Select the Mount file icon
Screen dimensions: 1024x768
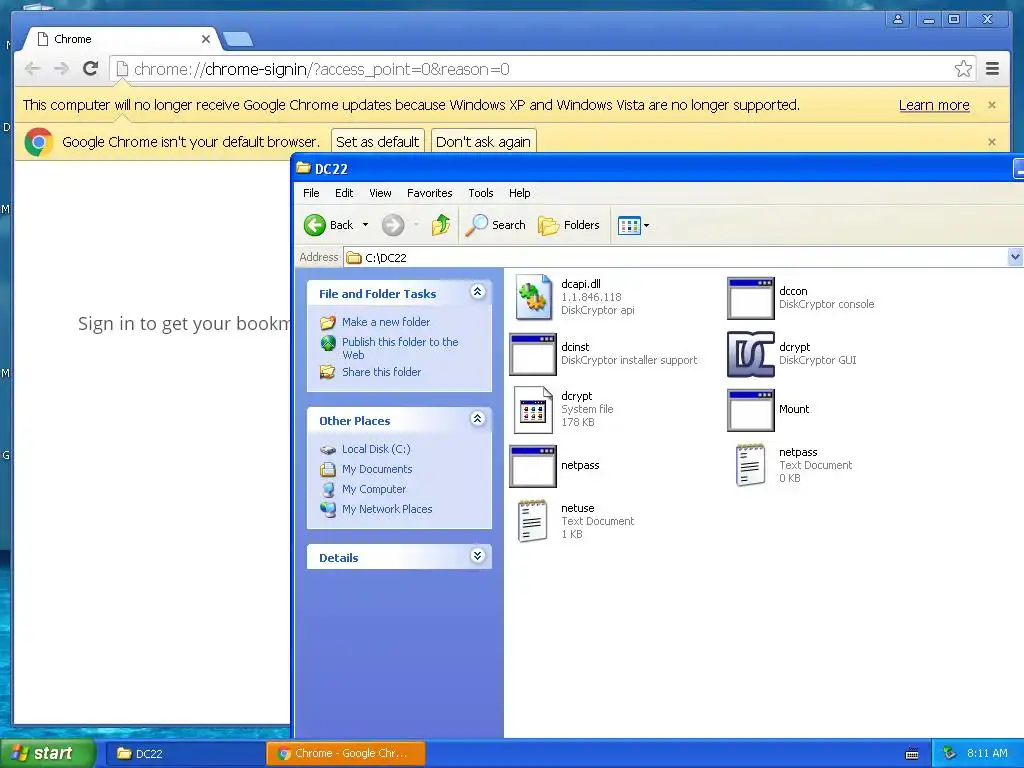750,410
